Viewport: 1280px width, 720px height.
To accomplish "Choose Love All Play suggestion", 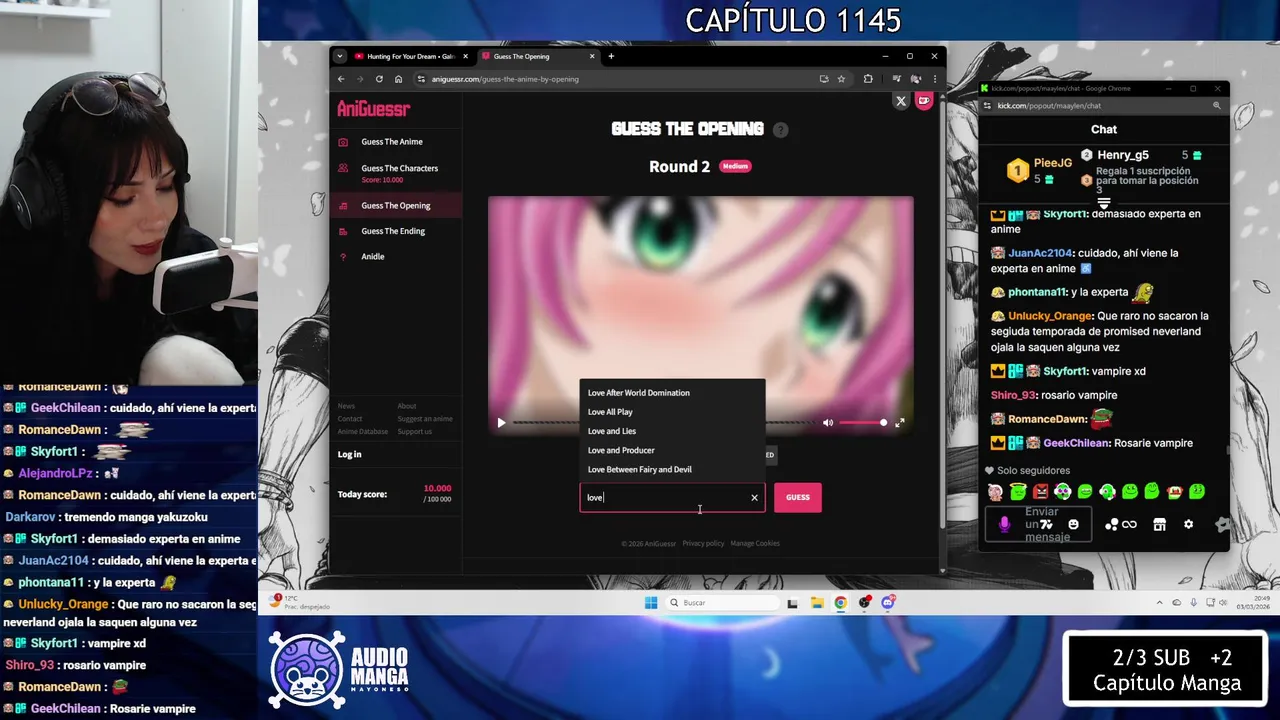I will (x=672, y=412).
